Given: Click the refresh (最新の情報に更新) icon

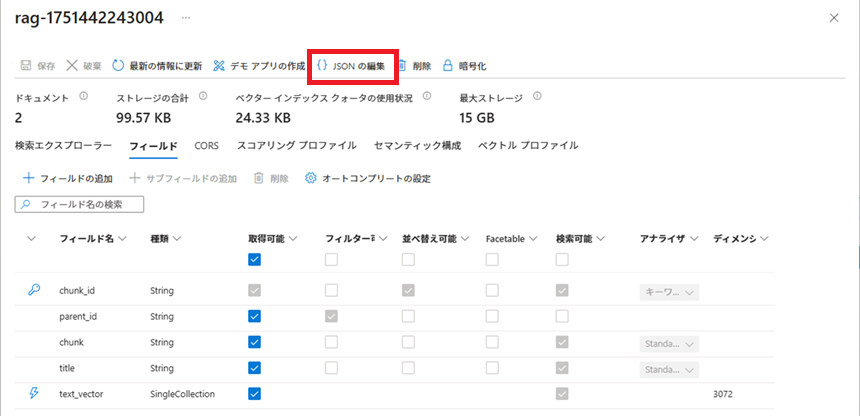Looking at the screenshot, I should (x=118, y=66).
